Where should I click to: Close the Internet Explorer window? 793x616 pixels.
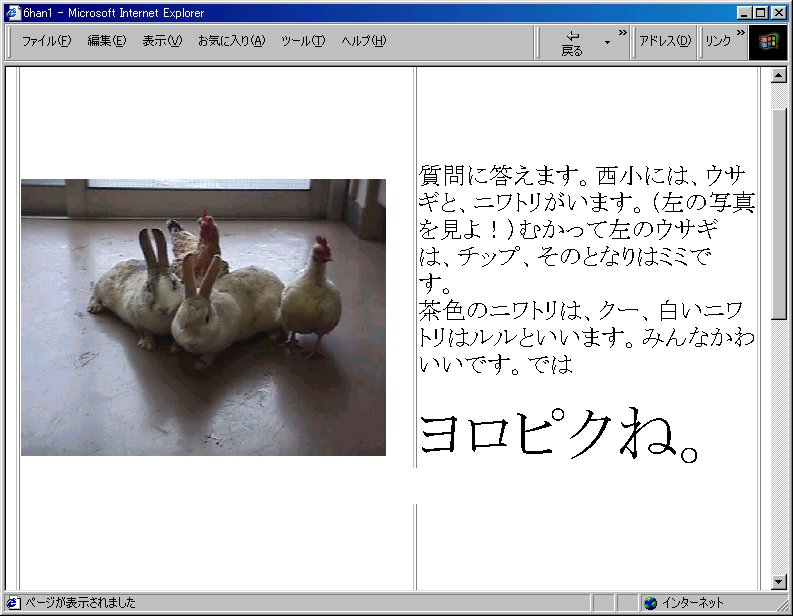[x=779, y=13]
